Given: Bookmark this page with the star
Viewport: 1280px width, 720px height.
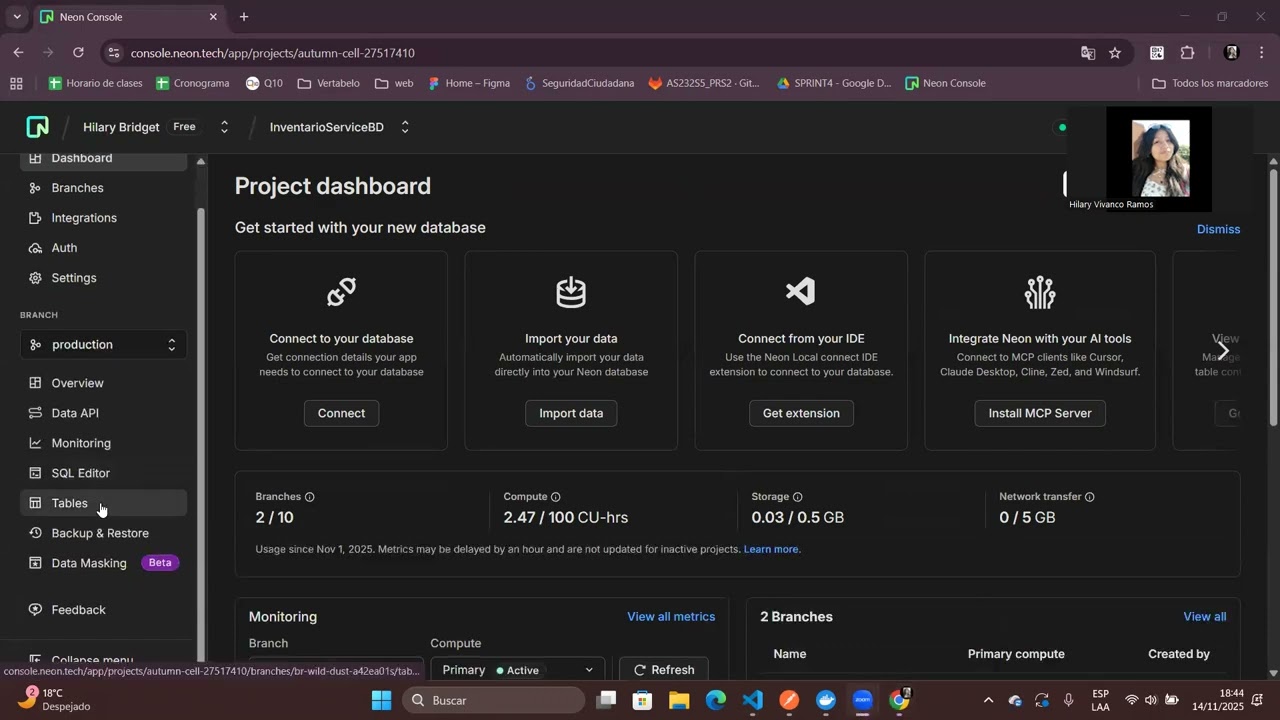Looking at the screenshot, I should click(x=1115, y=53).
